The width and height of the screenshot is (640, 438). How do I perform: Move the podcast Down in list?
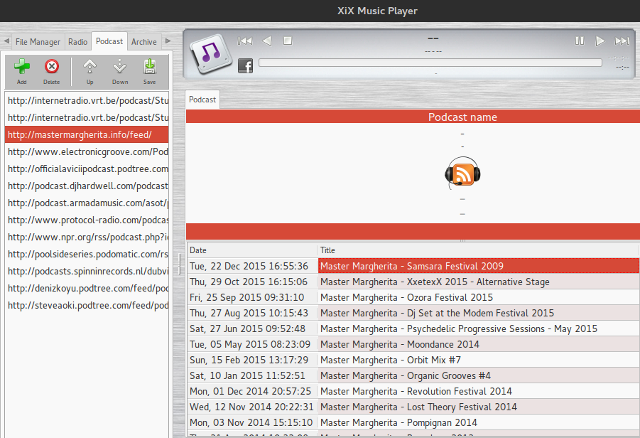[x=120, y=70]
